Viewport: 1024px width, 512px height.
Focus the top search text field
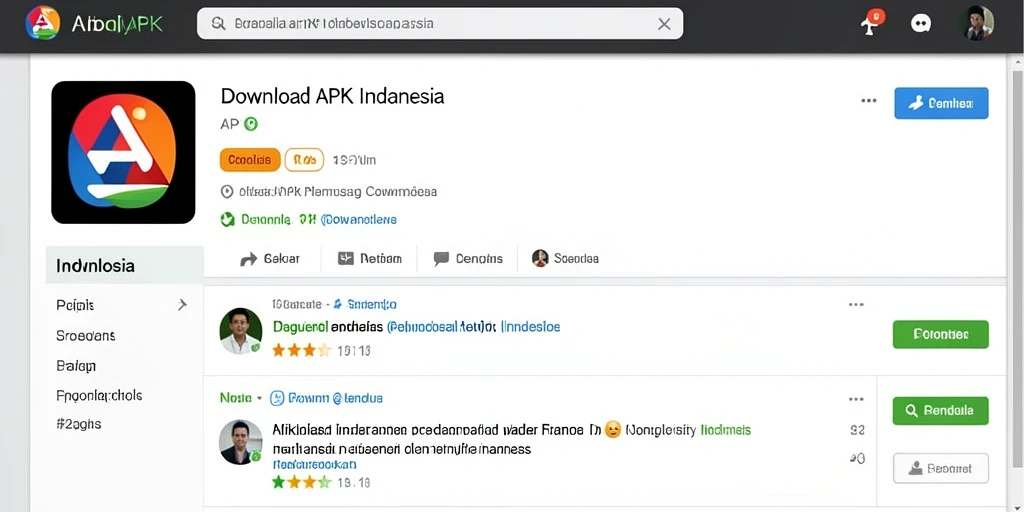[440, 24]
